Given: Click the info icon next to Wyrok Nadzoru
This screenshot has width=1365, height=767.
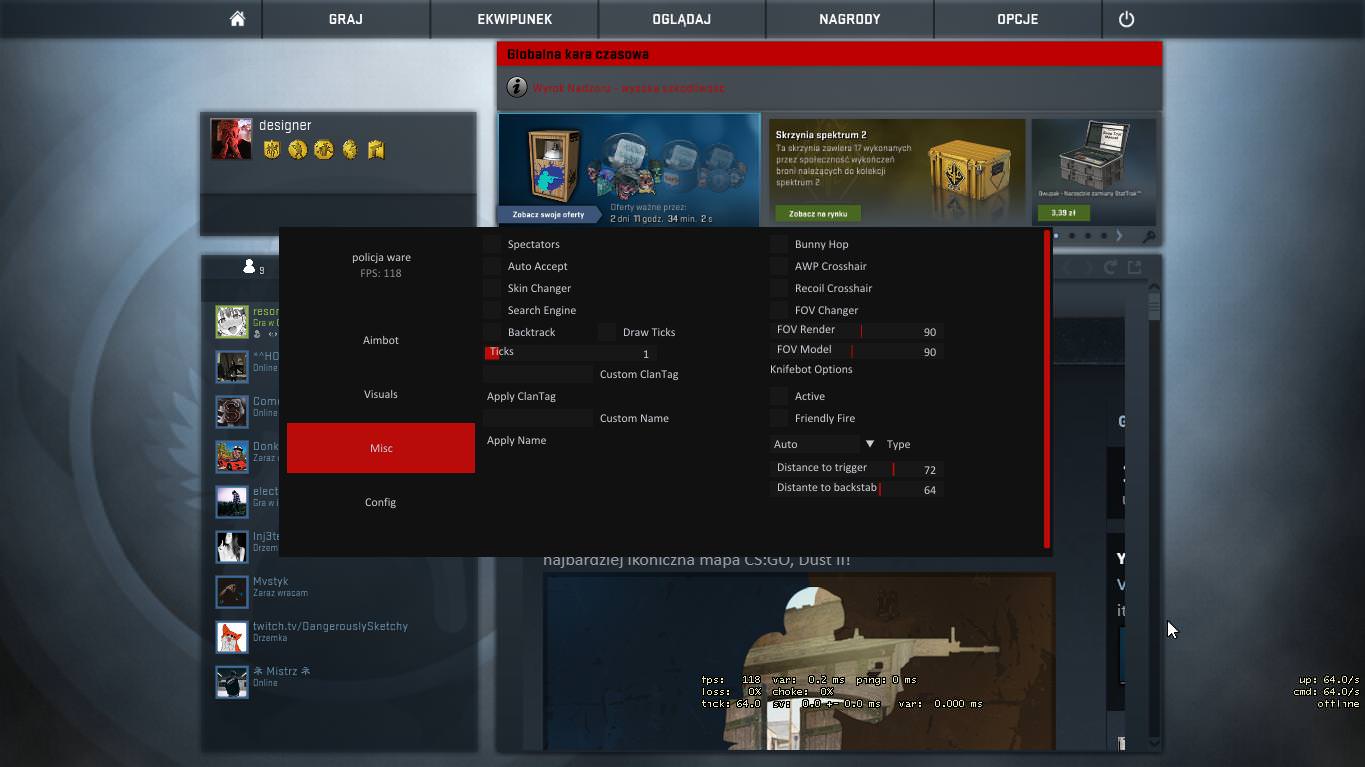Looking at the screenshot, I should click(516, 87).
